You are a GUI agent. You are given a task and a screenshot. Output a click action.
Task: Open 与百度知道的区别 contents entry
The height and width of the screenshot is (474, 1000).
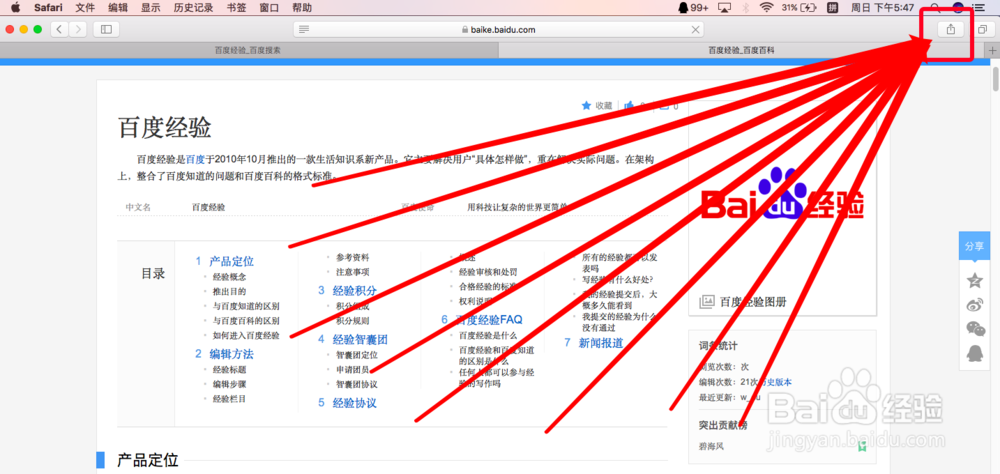click(246, 306)
